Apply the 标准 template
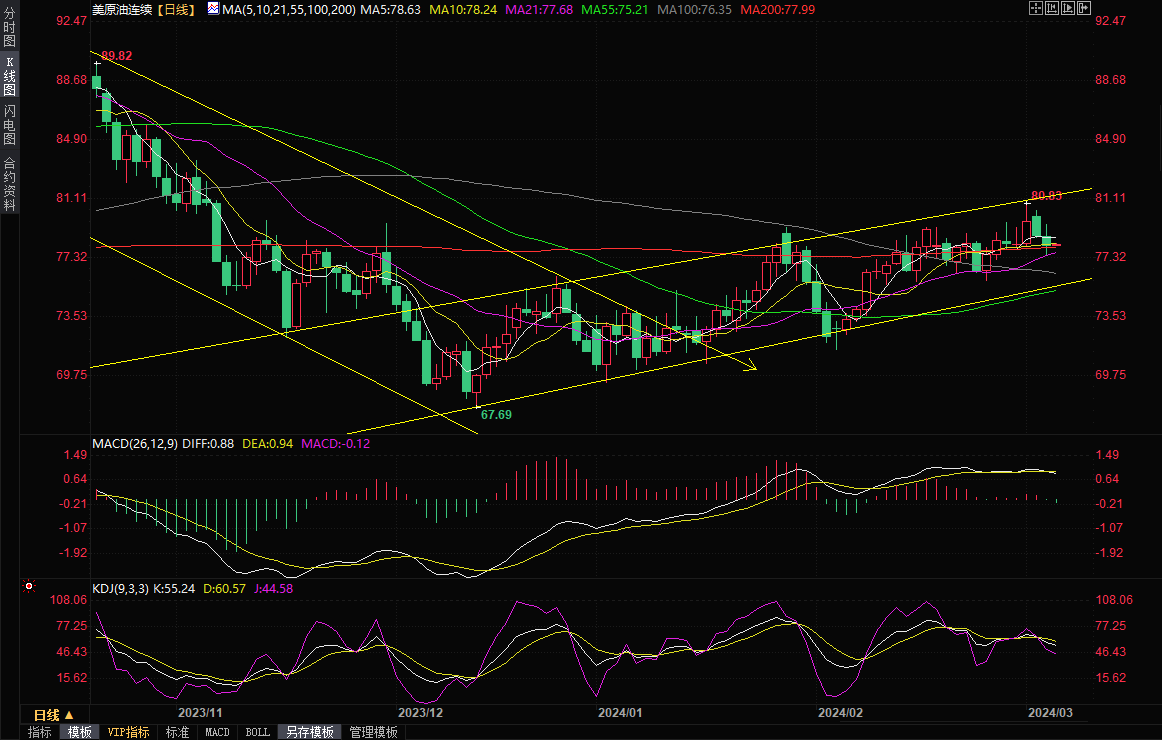 [x=177, y=732]
